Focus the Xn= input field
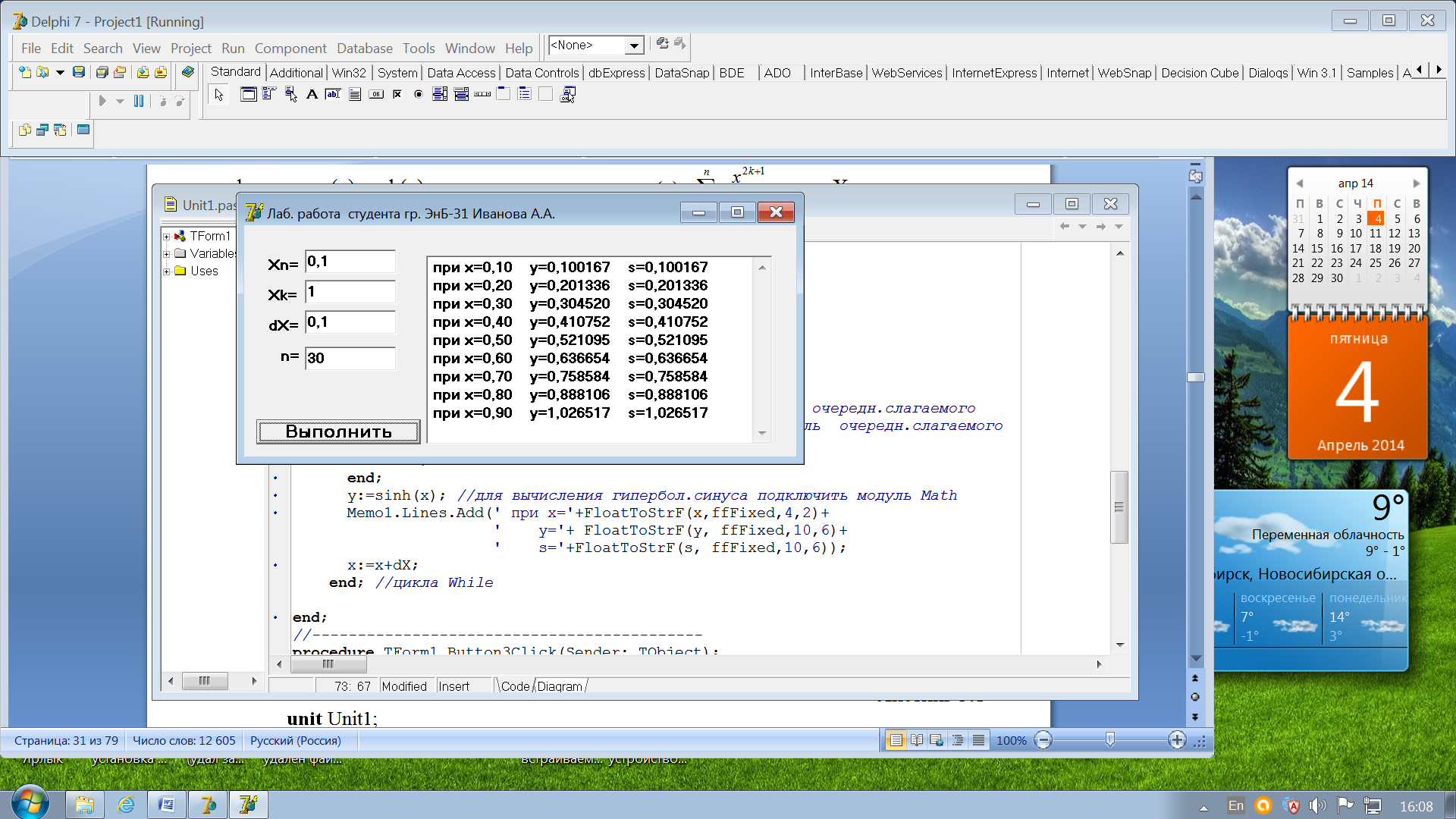The width and height of the screenshot is (1456, 819). (x=350, y=262)
